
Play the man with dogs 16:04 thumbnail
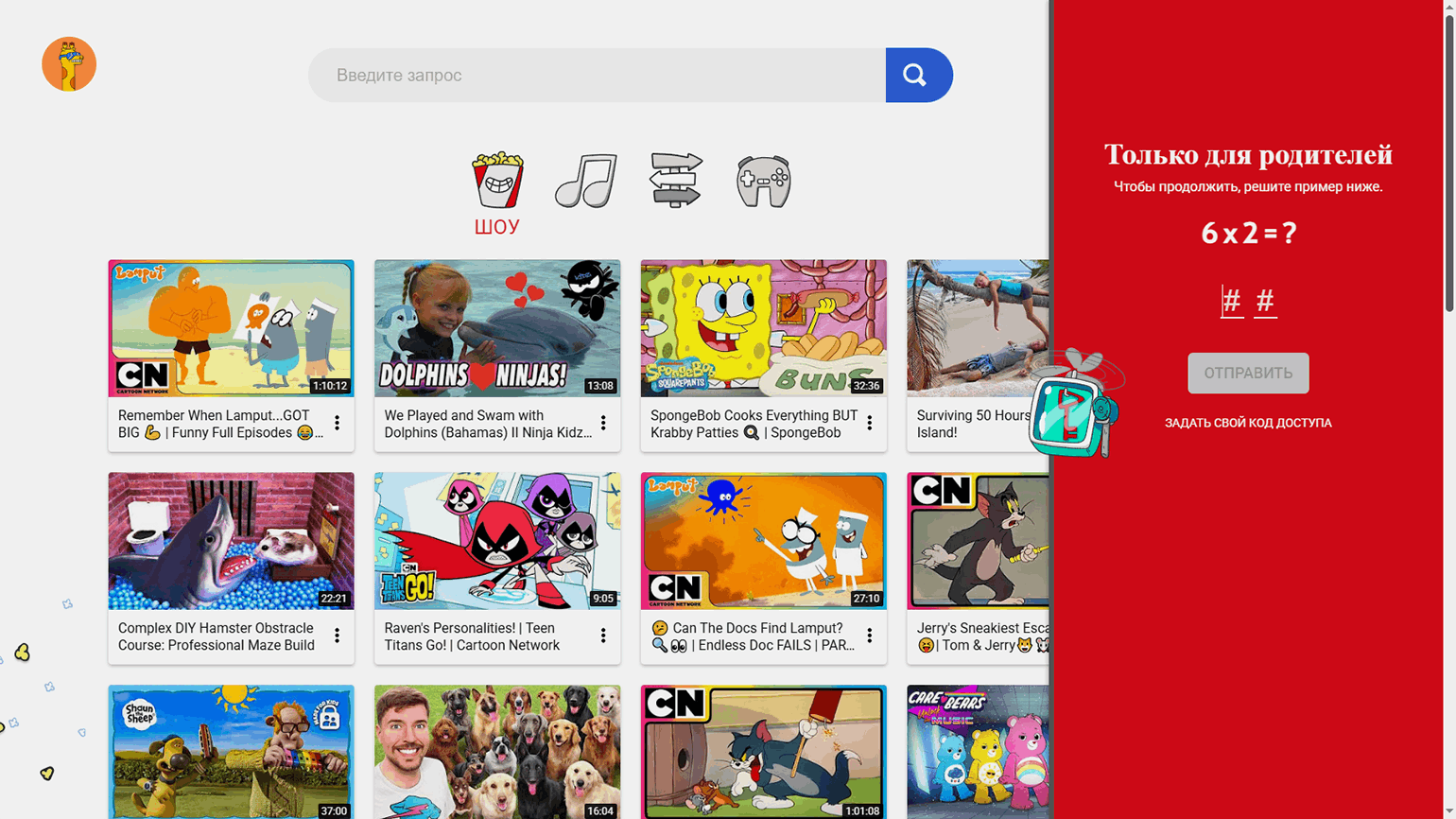pyautogui.click(x=497, y=752)
